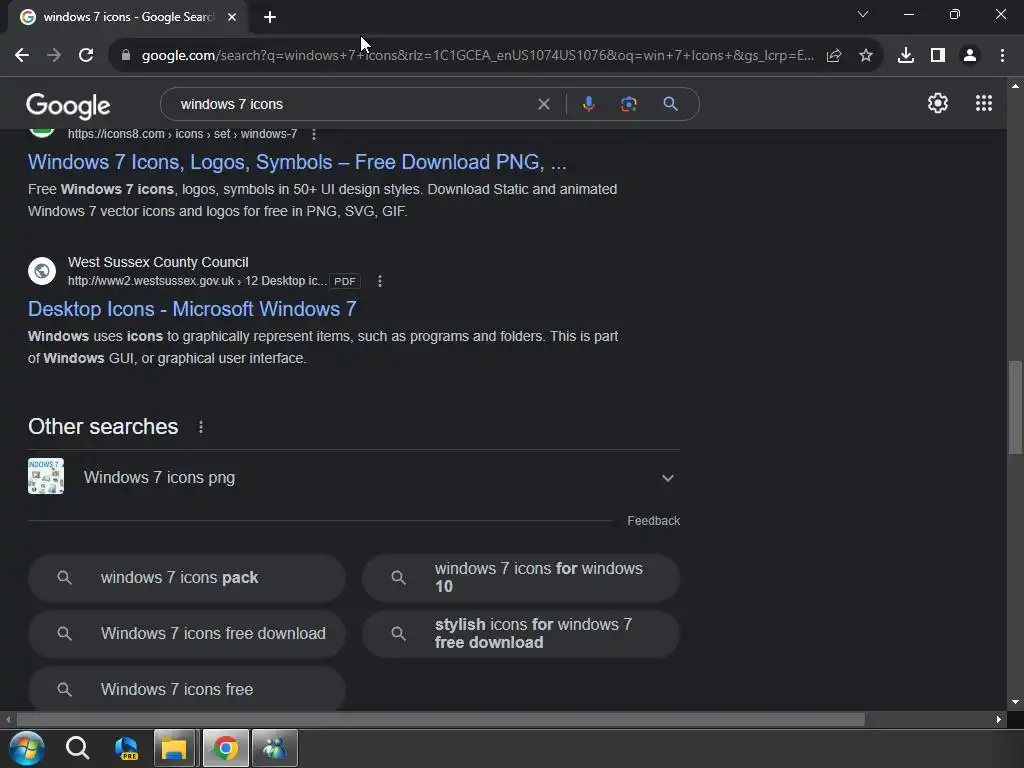Screen dimensions: 1024x768
Task: Select the windows 7 icons Google Search tab
Action: [128, 17]
